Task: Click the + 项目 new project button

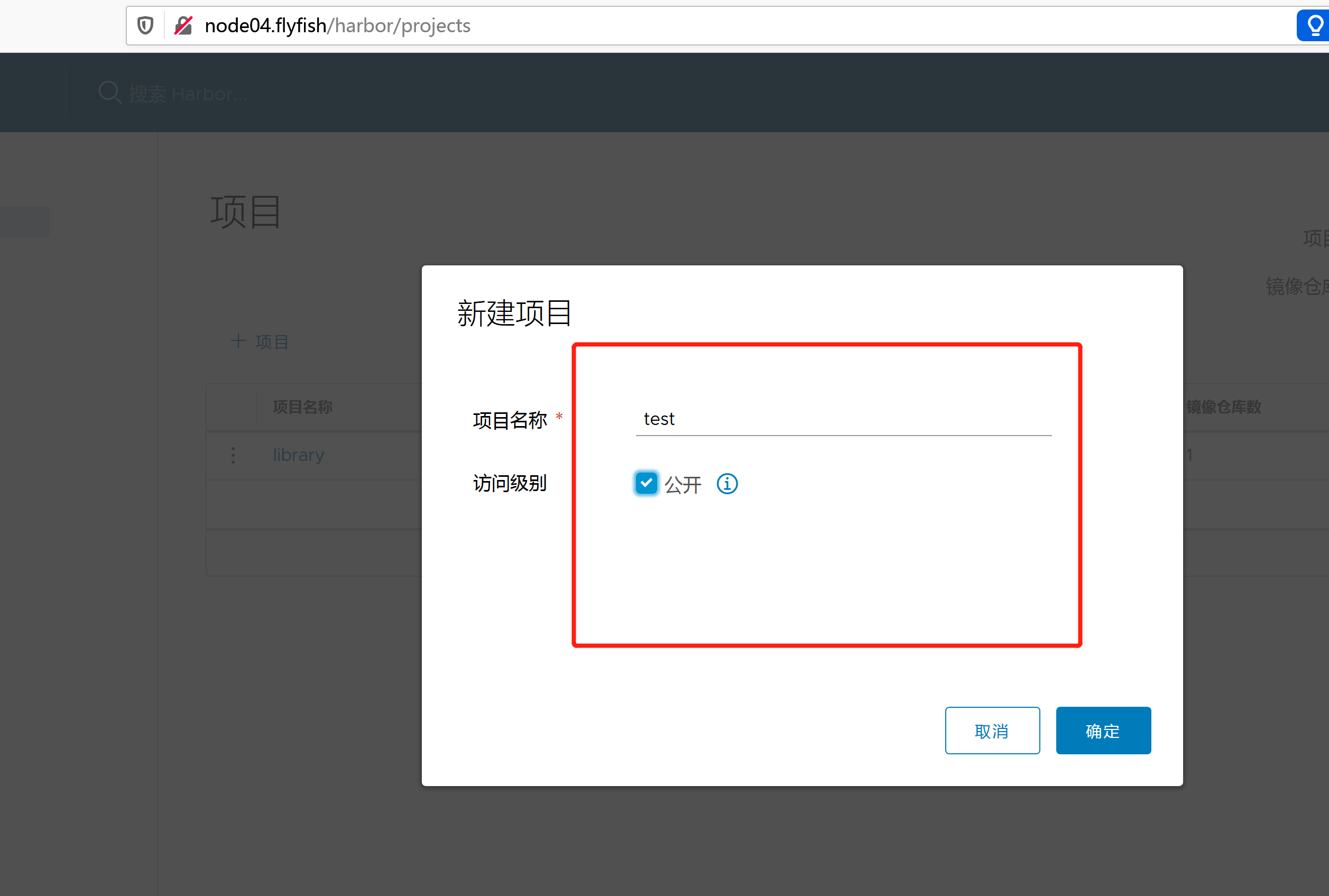Action: pos(260,341)
